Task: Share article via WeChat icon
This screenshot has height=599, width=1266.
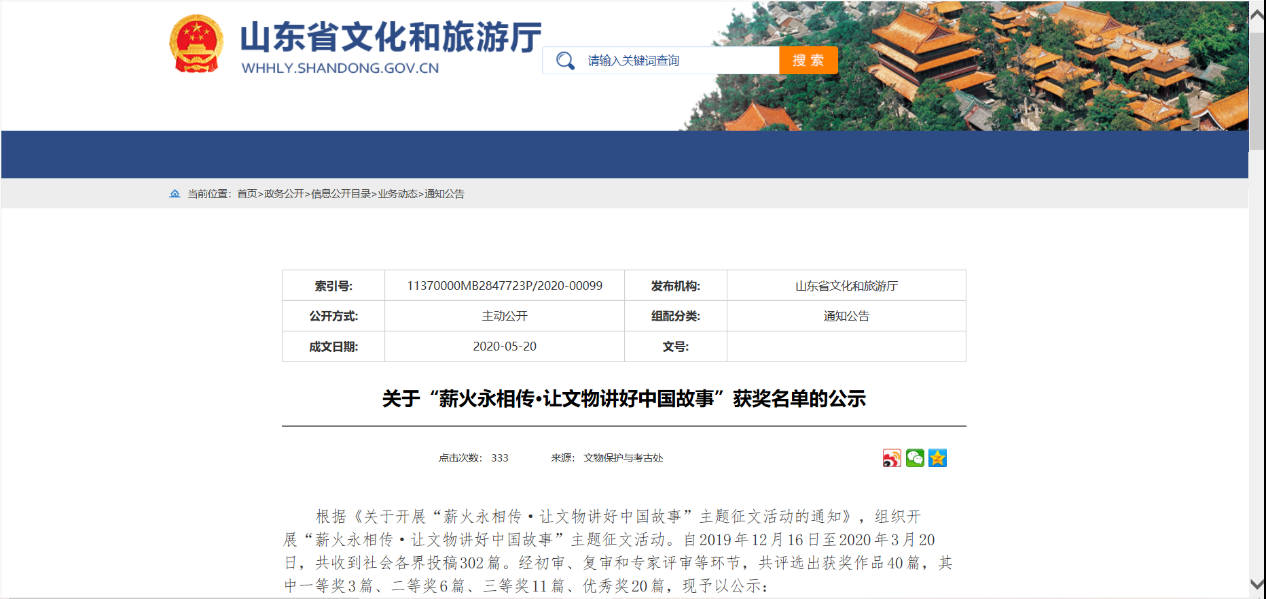Action: (915, 458)
